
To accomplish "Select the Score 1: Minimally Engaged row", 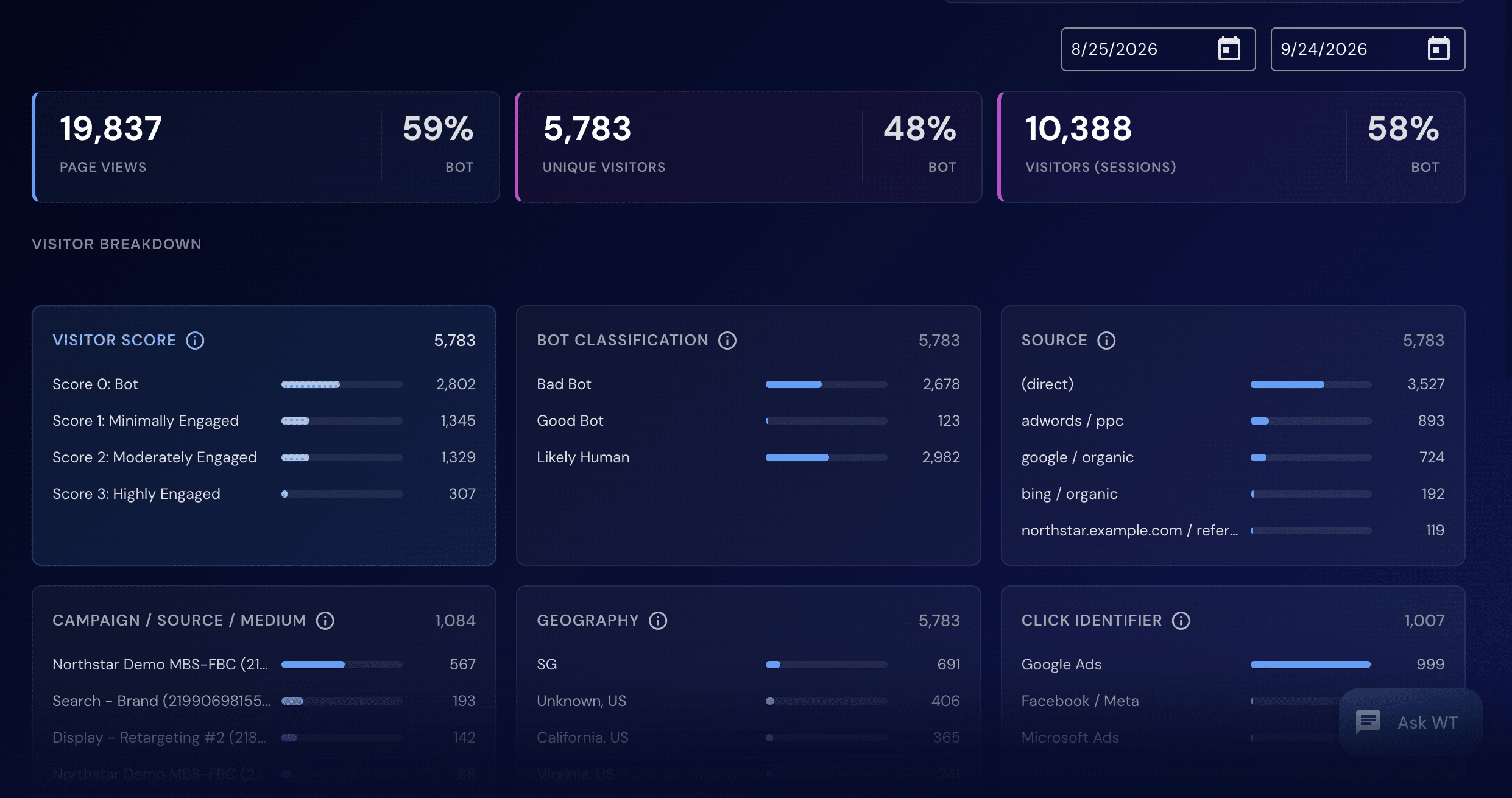I will click(x=264, y=421).
